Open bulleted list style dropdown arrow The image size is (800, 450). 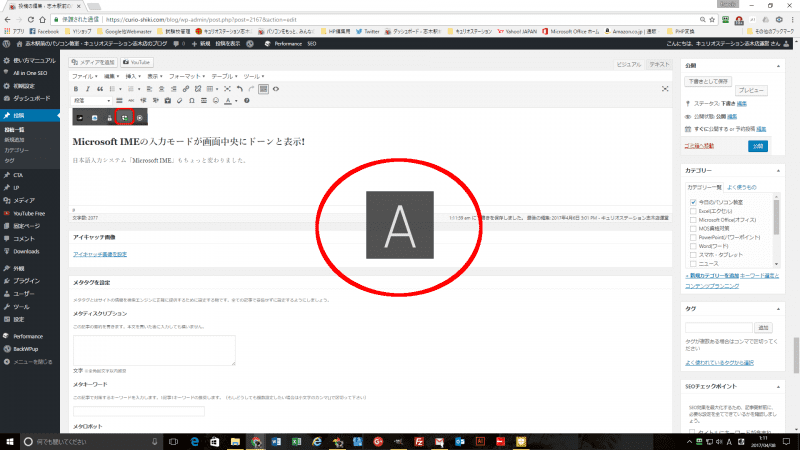pyautogui.click(x=120, y=89)
